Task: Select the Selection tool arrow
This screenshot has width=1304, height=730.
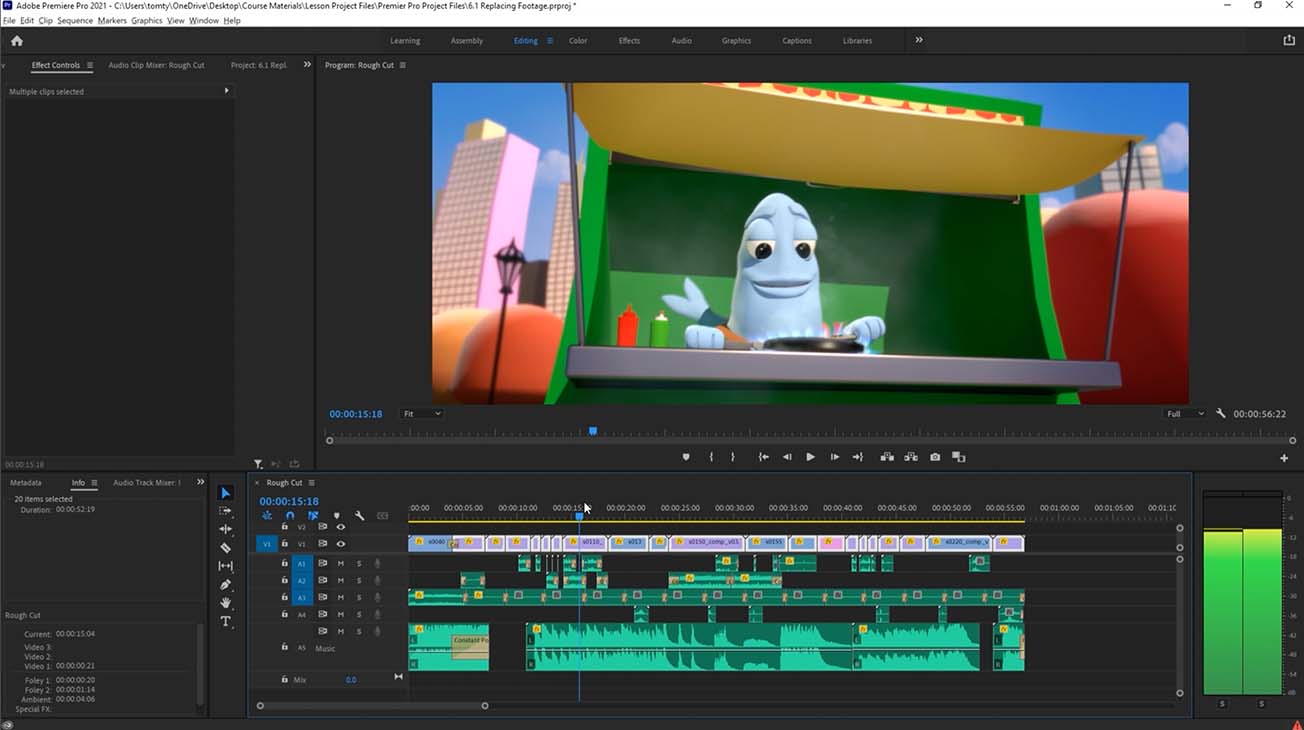Action: coord(225,493)
